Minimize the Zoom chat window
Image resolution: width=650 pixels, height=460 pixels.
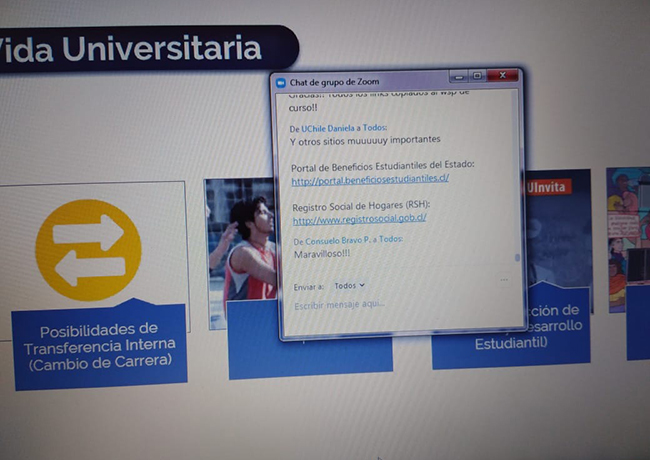tap(459, 76)
